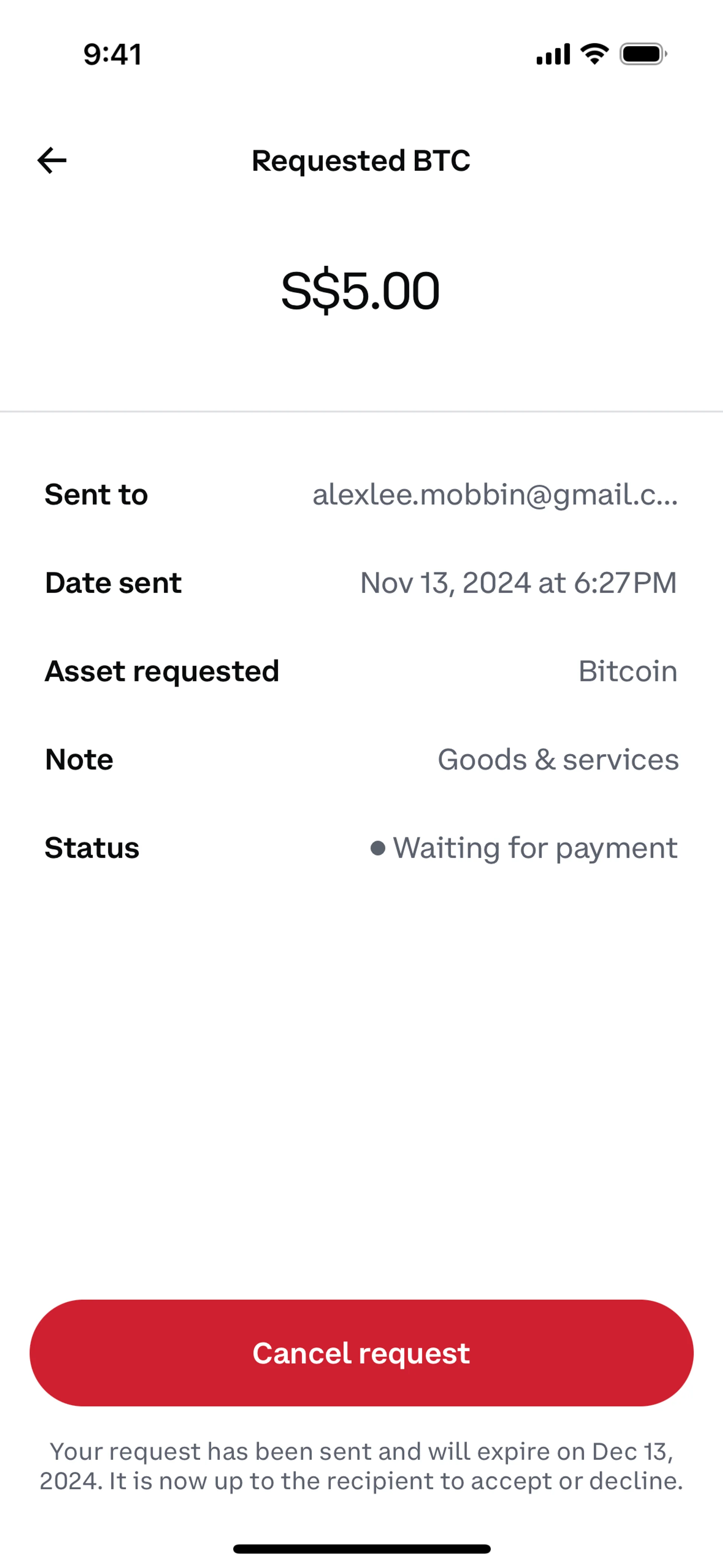The height and width of the screenshot is (1568, 723).
Task: Select the S$5.00 amount
Action: coord(360,291)
